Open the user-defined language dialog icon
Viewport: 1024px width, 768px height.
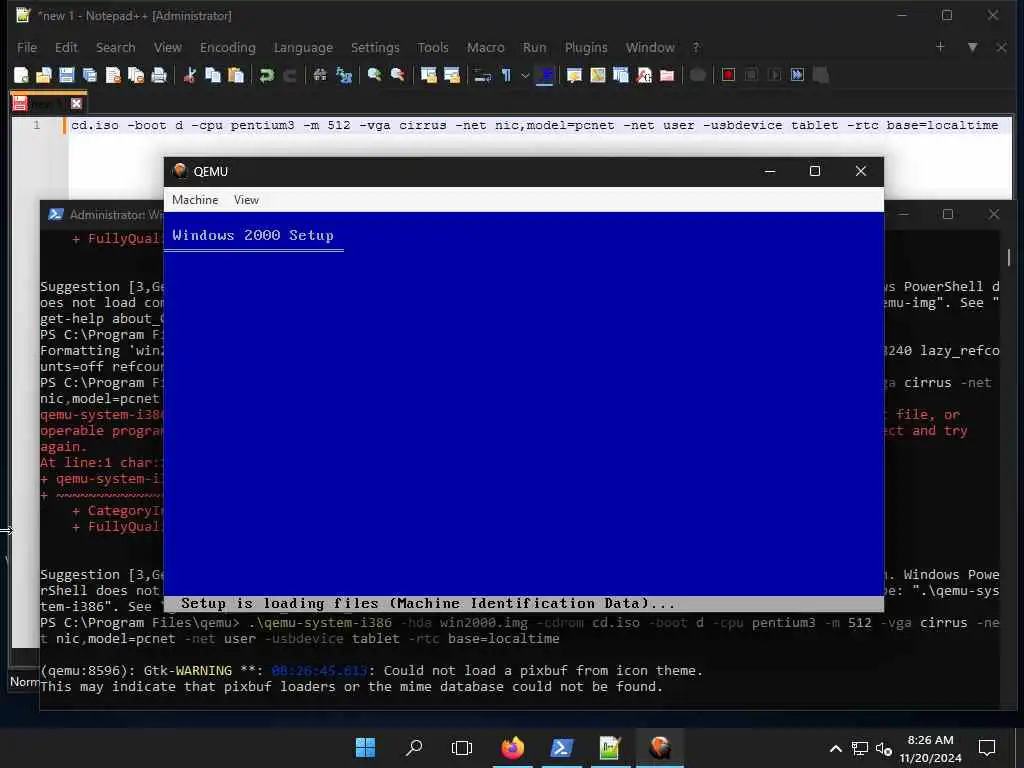tap(574, 75)
